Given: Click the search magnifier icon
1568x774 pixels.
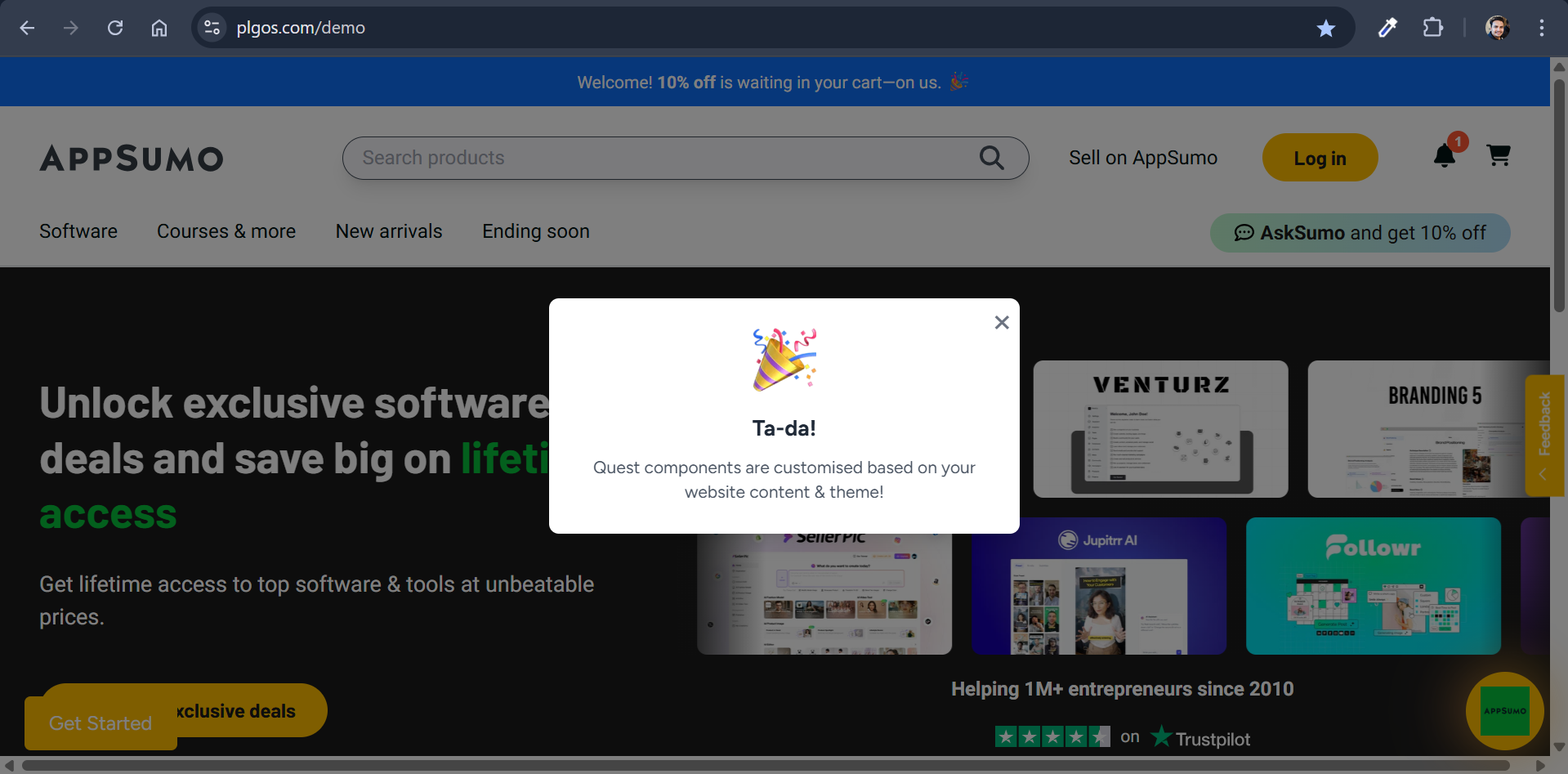Looking at the screenshot, I should coord(991,158).
